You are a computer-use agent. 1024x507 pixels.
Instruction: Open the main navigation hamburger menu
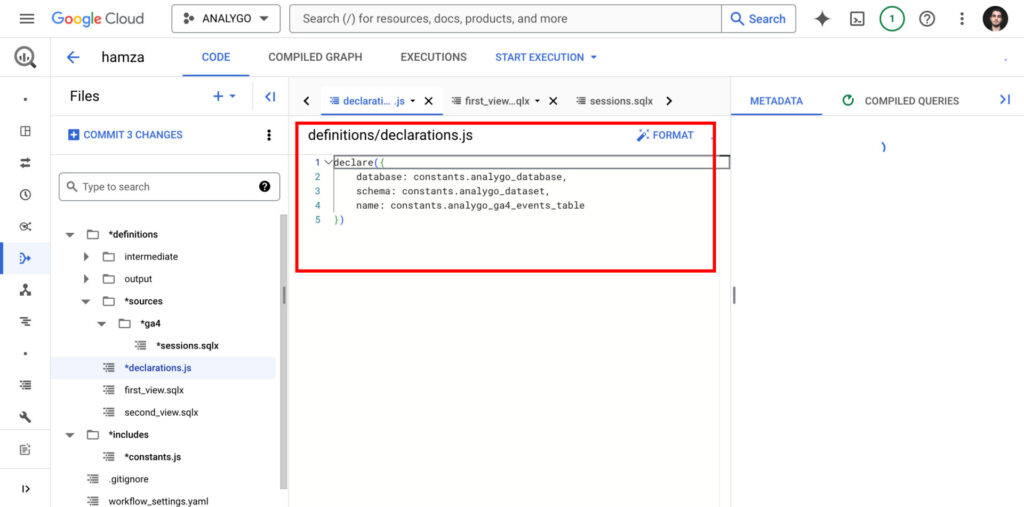point(27,19)
